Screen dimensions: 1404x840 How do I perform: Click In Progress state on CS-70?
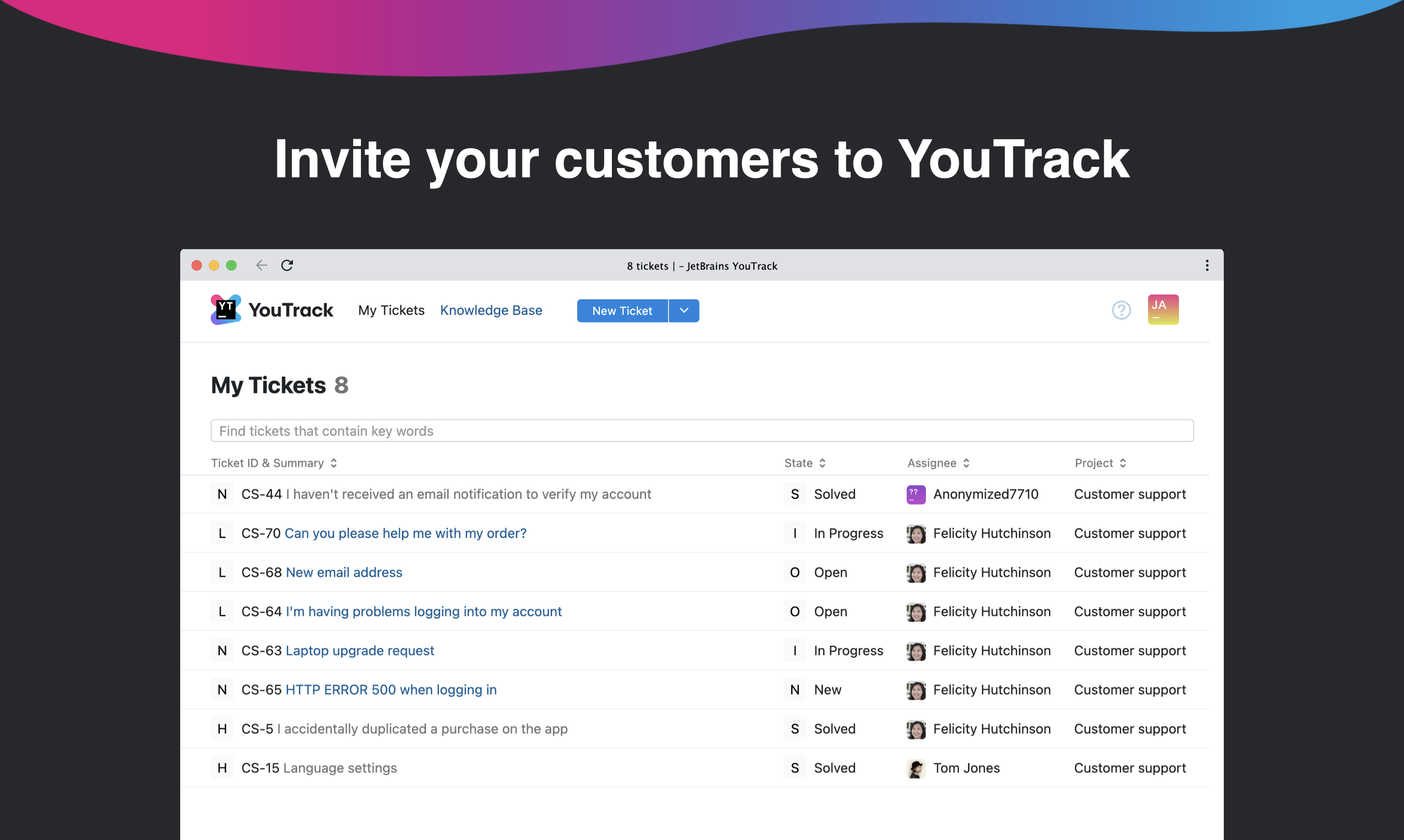click(x=848, y=533)
